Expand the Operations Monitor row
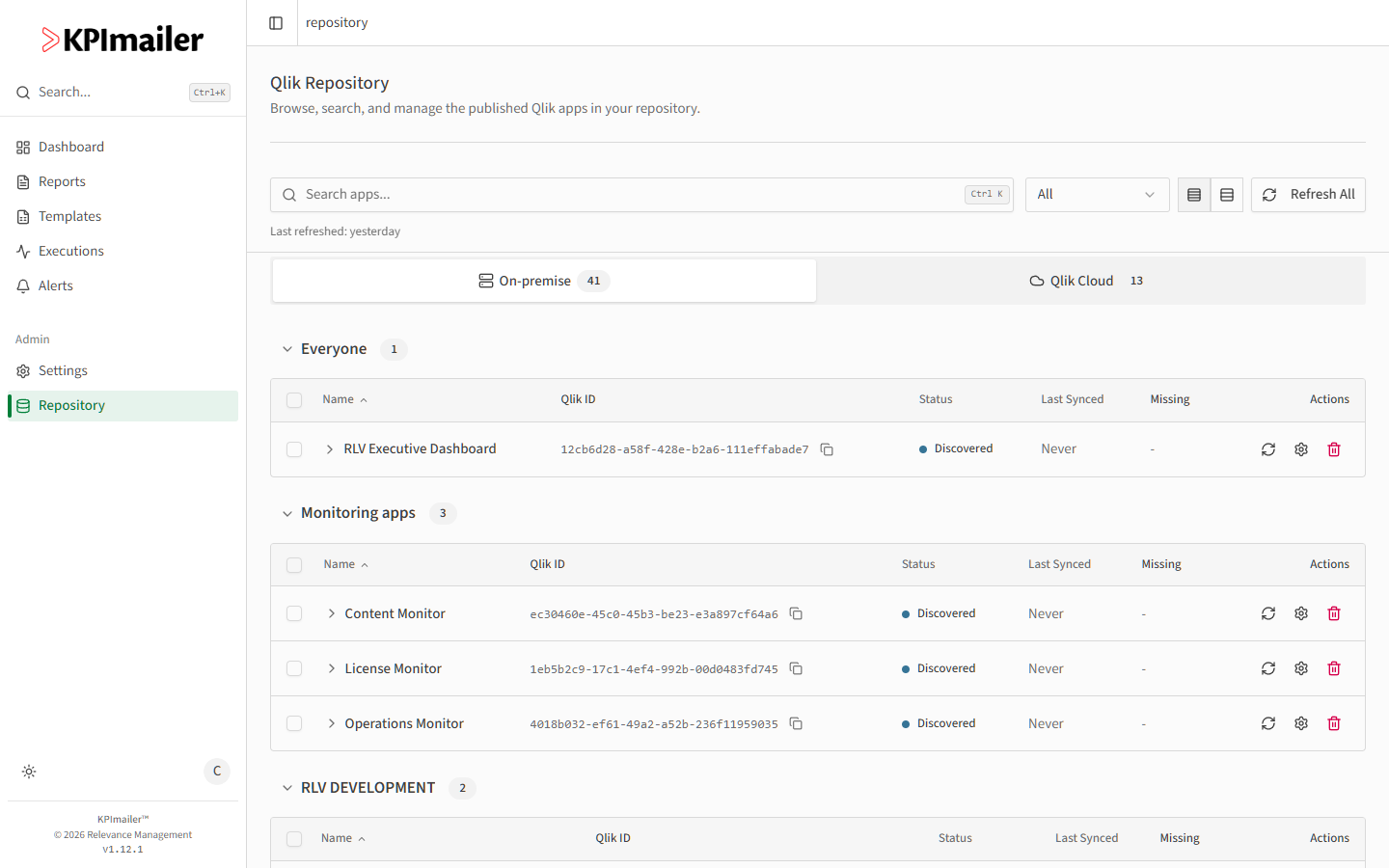Viewport: 1389px width, 868px height. 331,723
